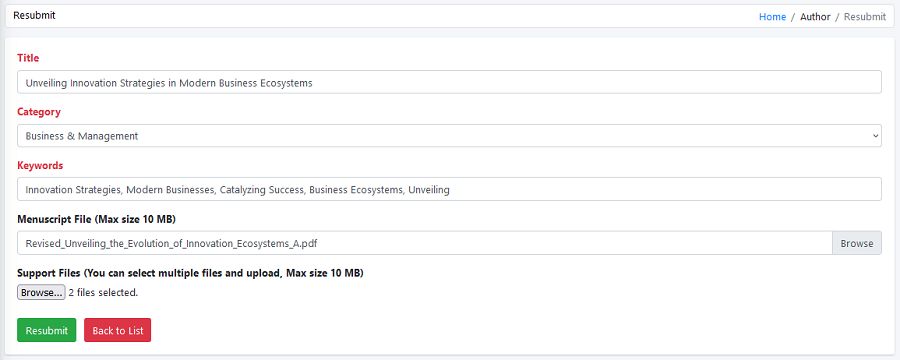
Task: Click the greyed Resubmit breadcrumb item
Action: 865,17
